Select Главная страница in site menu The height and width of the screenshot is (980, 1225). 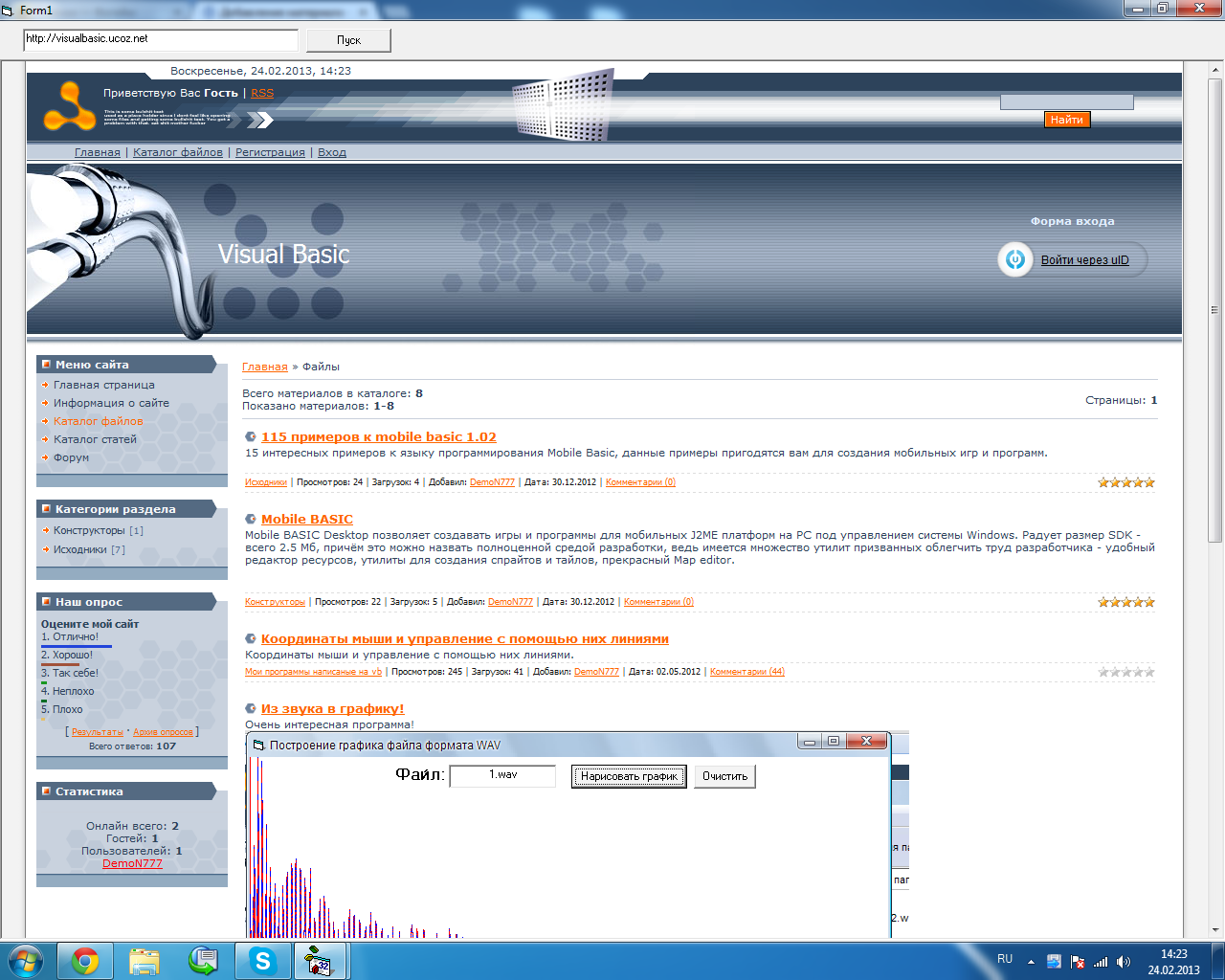click(104, 385)
